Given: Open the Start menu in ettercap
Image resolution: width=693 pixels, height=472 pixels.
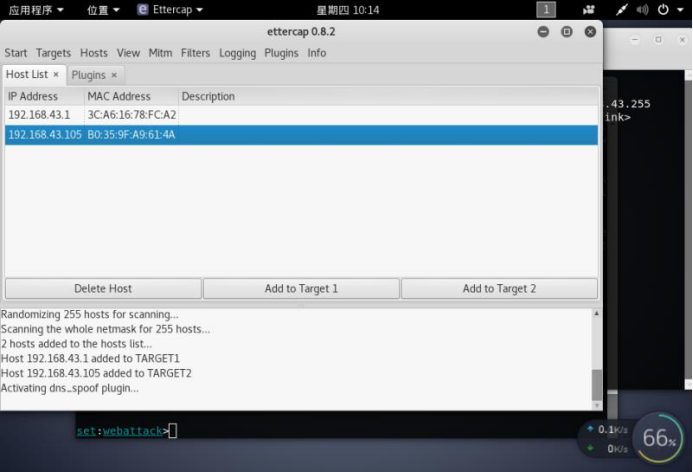Looking at the screenshot, I should pyautogui.click(x=15, y=53).
